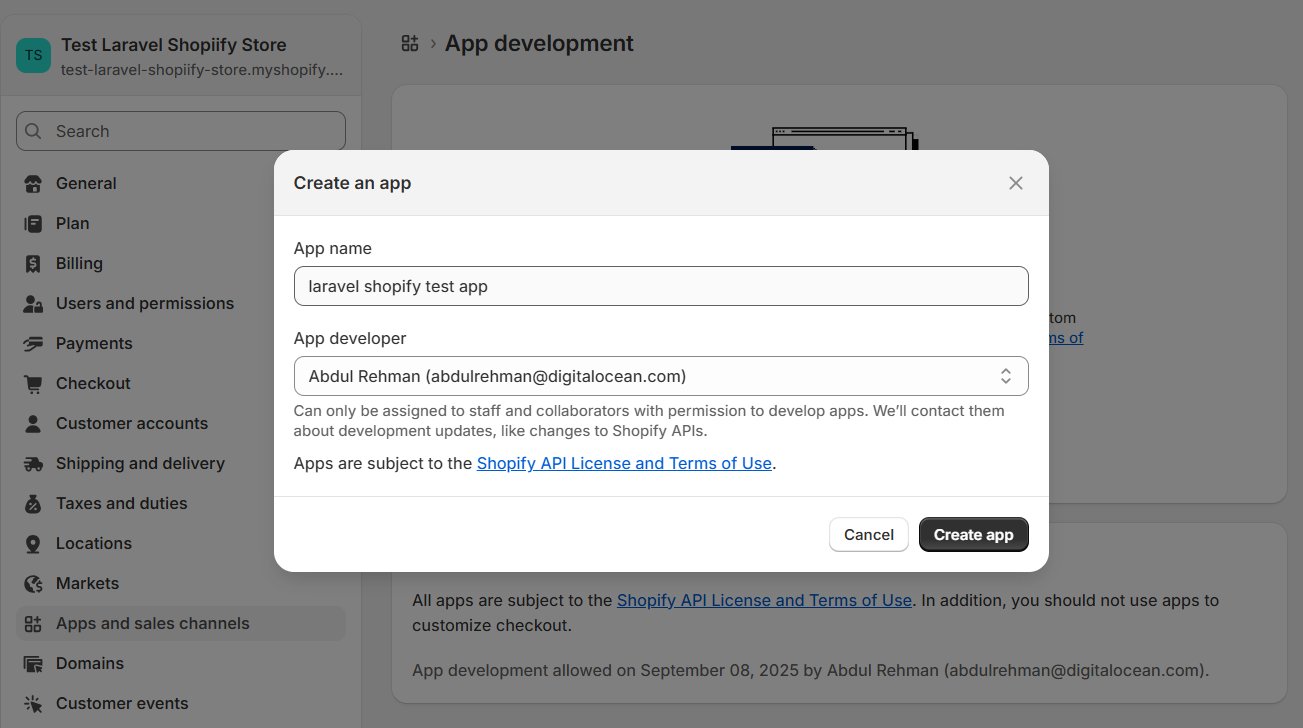Click the Apps and sales channels icon

coord(33,624)
